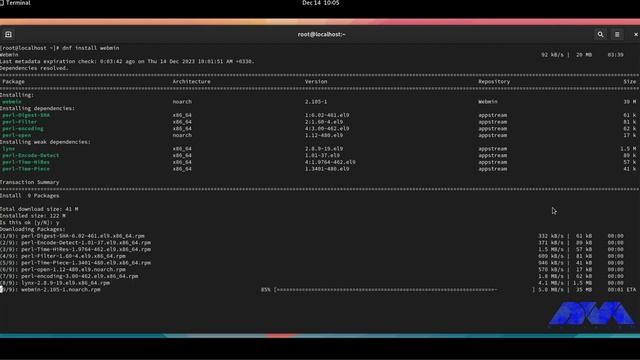Click the perl-Digest-SHA name in the package table
640x360 pixels.
click(x=26, y=115)
